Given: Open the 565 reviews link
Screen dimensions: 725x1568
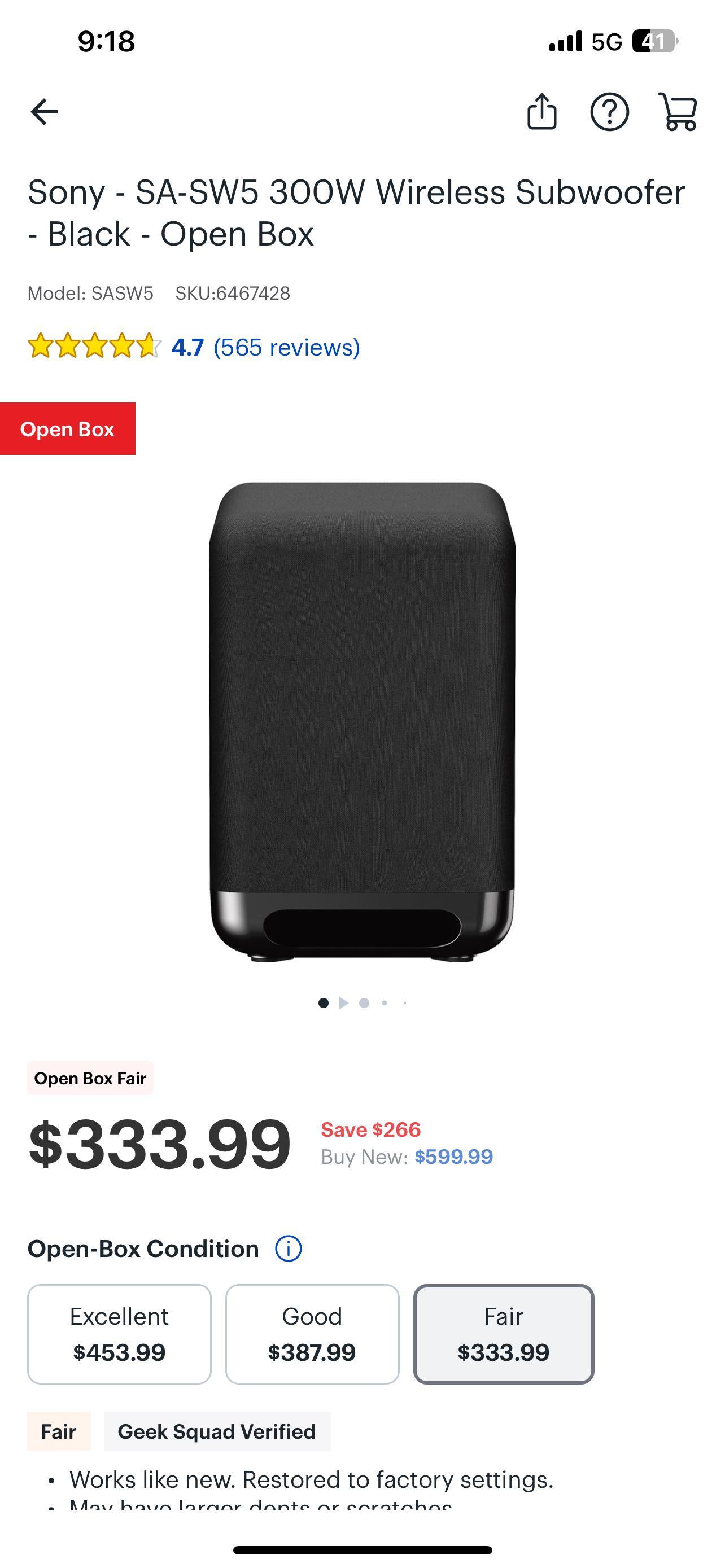Looking at the screenshot, I should 287,347.
